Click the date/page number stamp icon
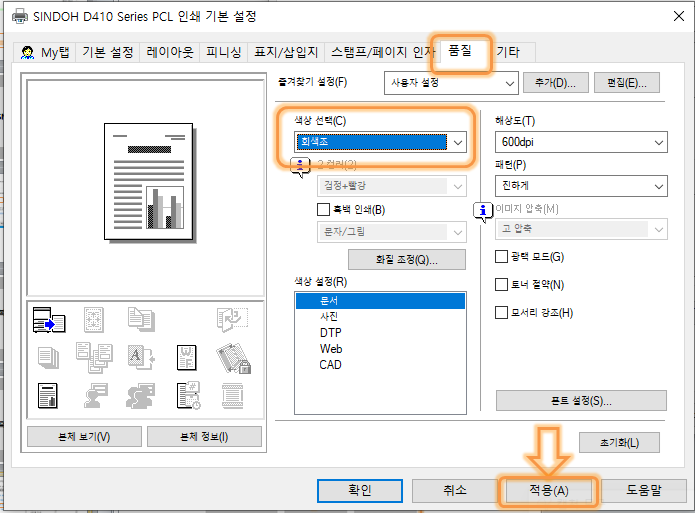This screenshot has width=695, height=515. (188, 395)
